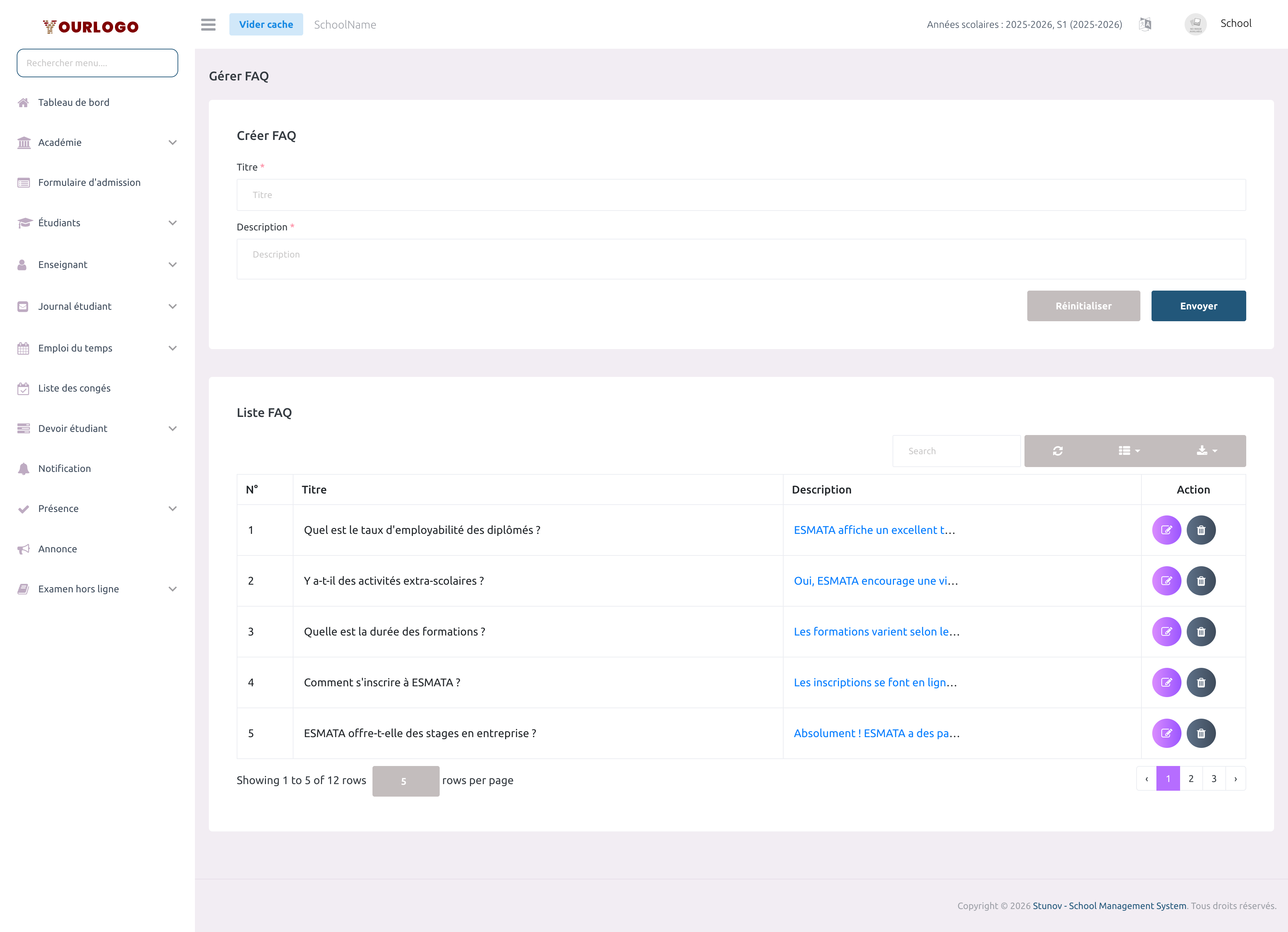Open the Tableau de bord dashboard icon

23,102
